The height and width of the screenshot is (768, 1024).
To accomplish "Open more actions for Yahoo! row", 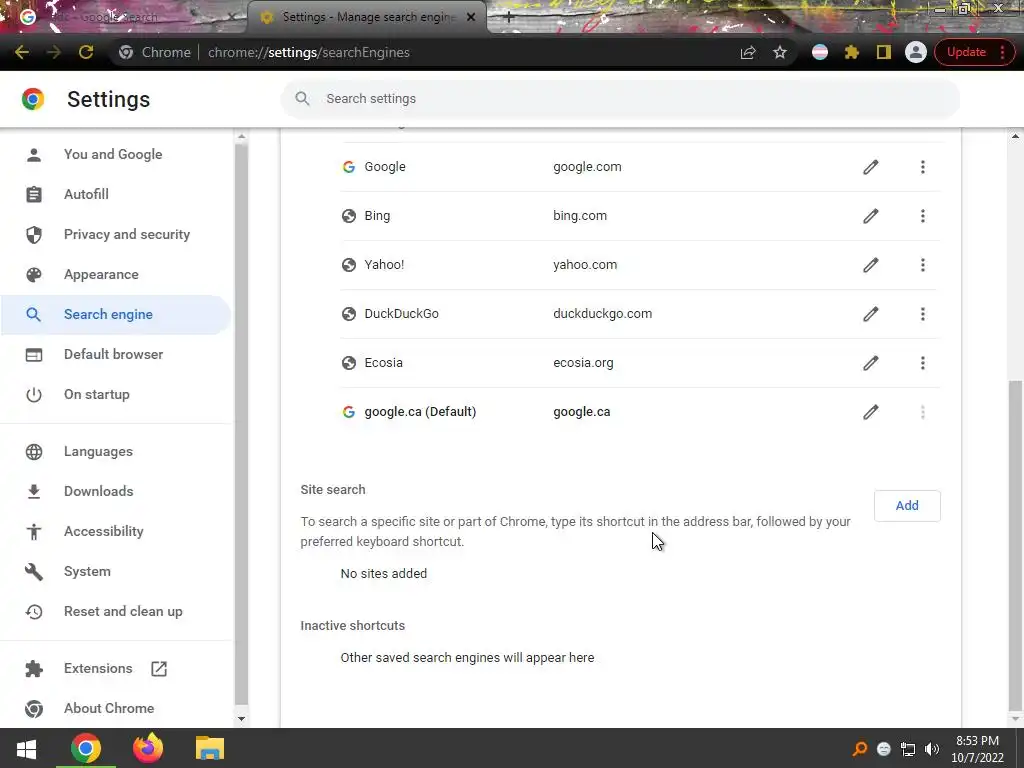I will [923, 265].
